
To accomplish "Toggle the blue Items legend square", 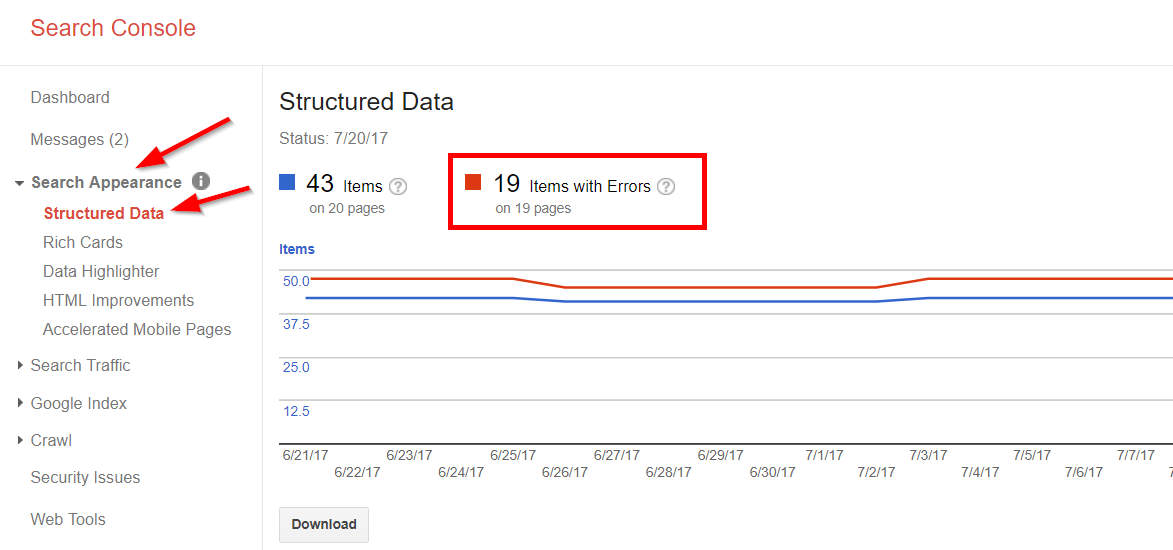I will (287, 182).
